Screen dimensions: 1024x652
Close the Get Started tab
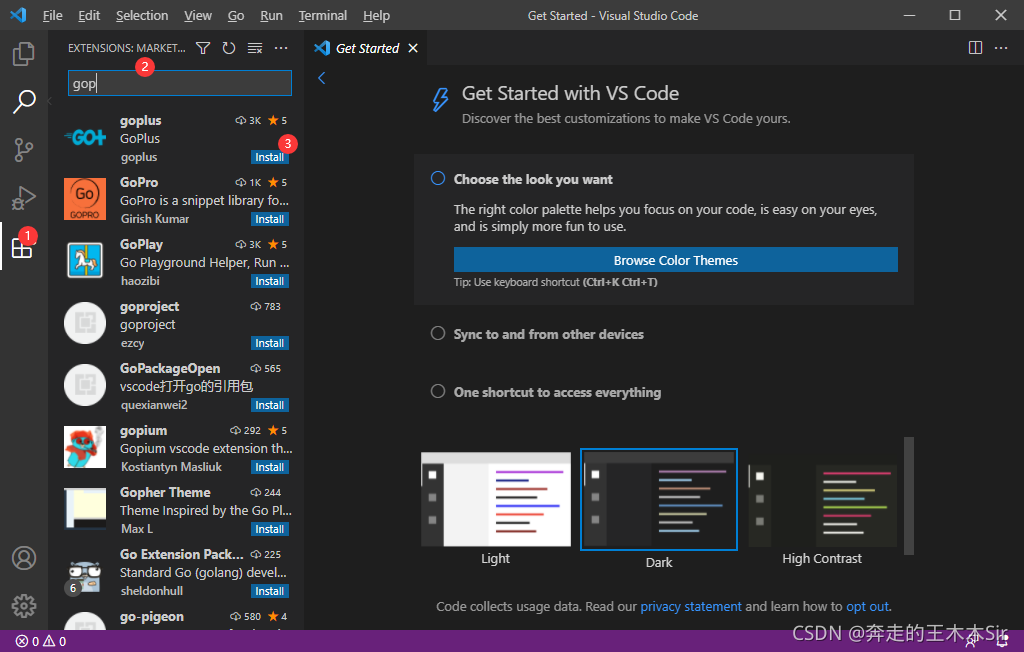pyautogui.click(x=413, y=48)
